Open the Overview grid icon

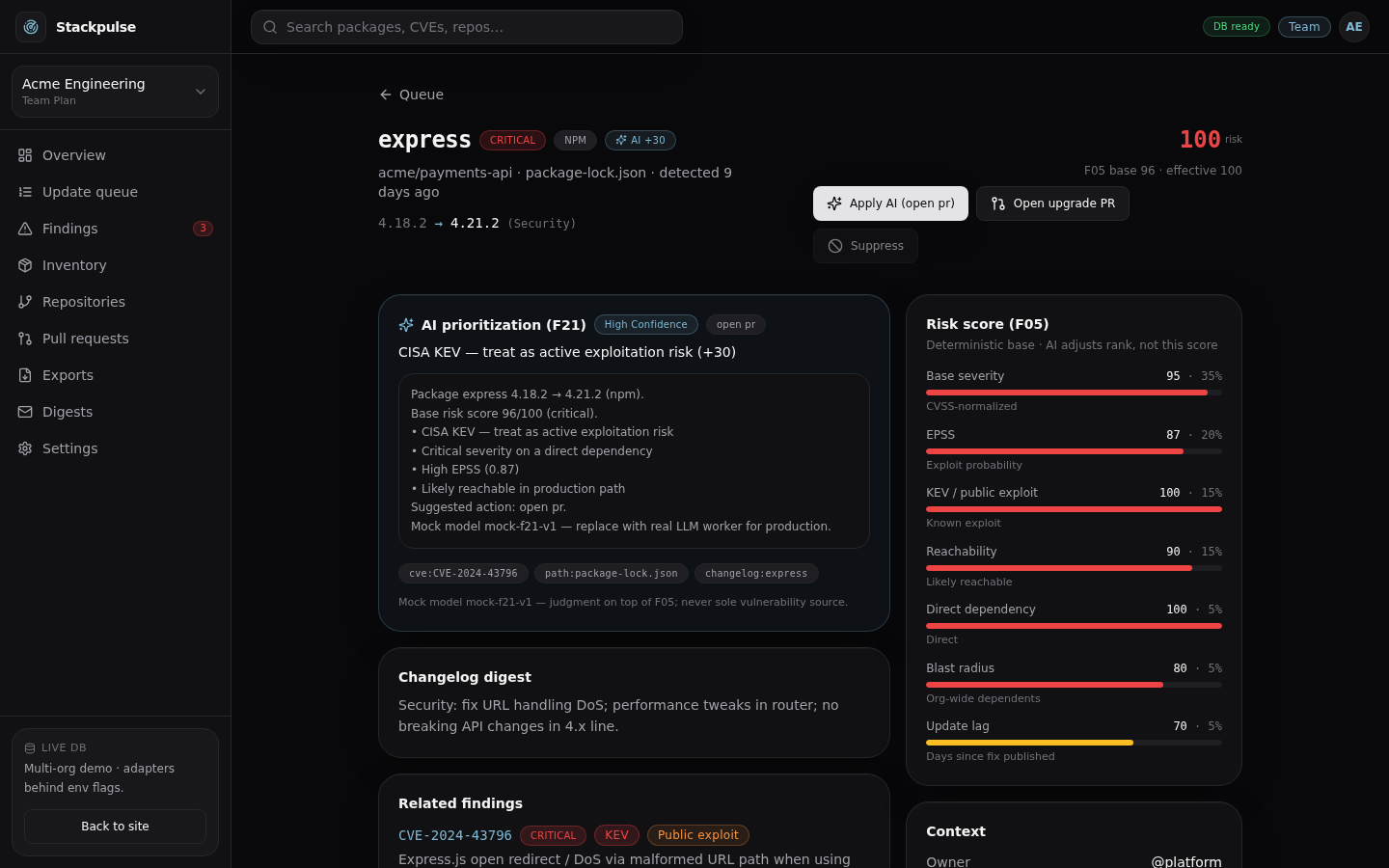tap(25, 155)
